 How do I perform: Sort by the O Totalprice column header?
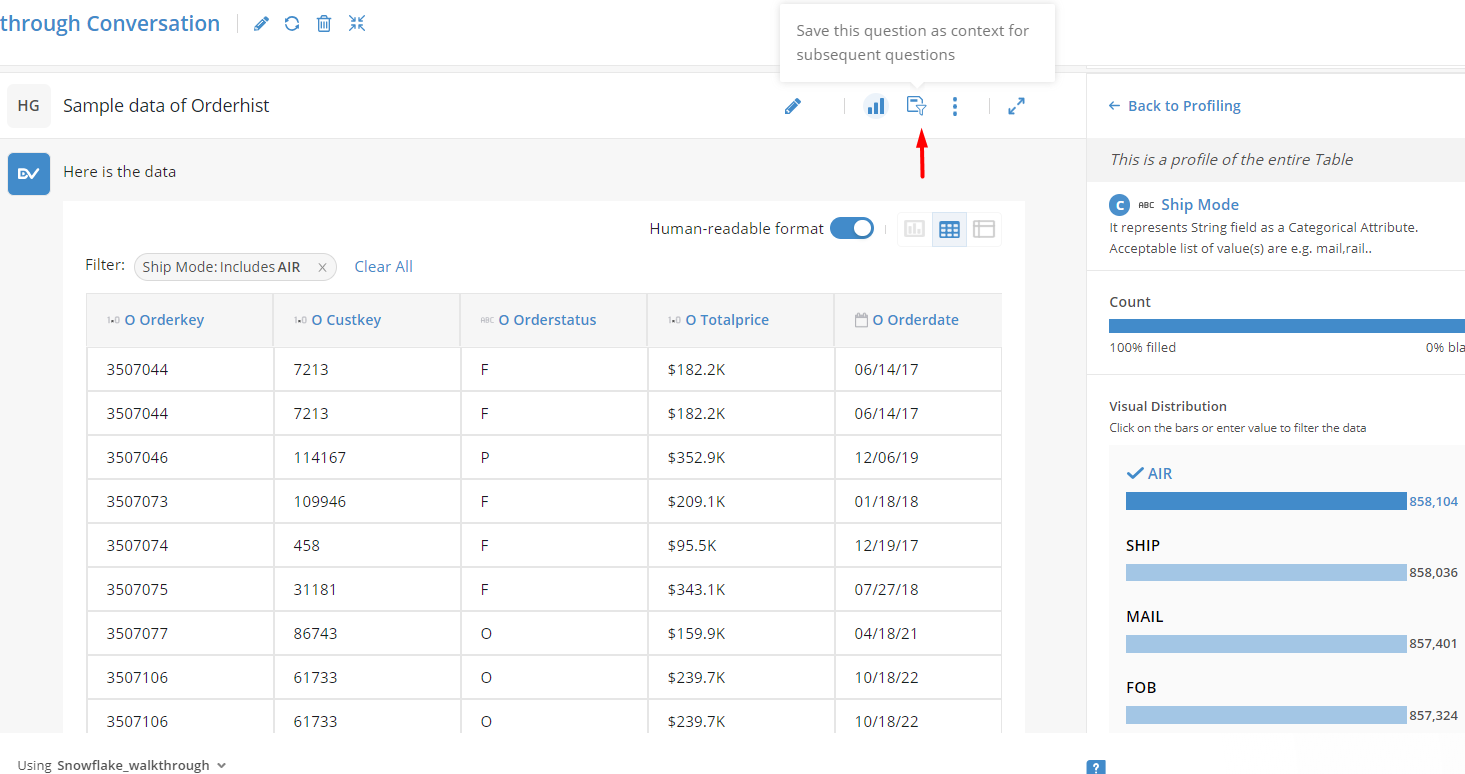pos(727,320)
